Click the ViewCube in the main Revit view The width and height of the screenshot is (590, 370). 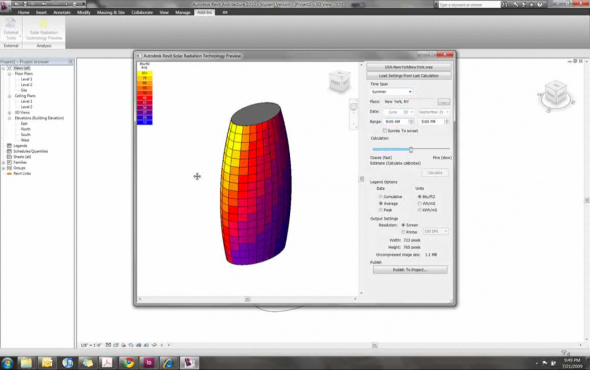(555, 94)
